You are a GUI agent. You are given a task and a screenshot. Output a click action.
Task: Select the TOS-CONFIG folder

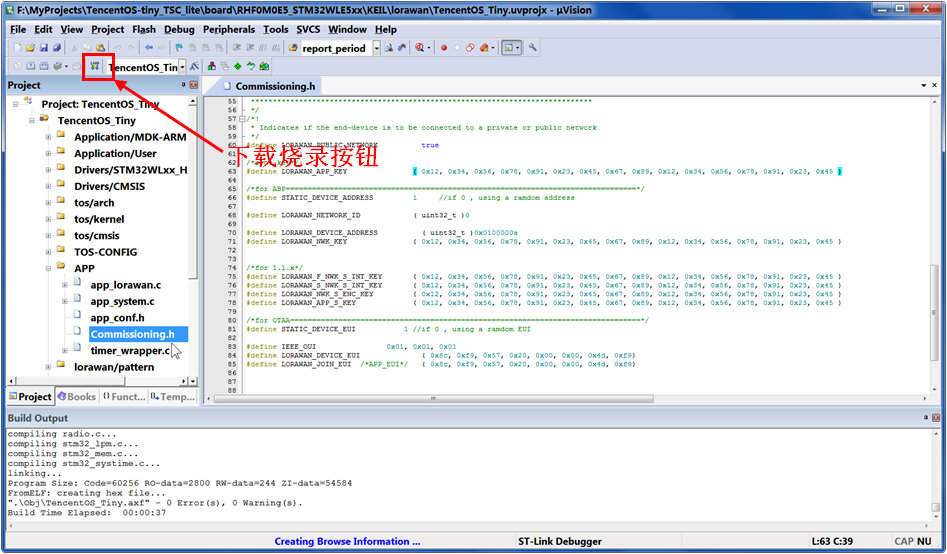click(x=105, y=252)
